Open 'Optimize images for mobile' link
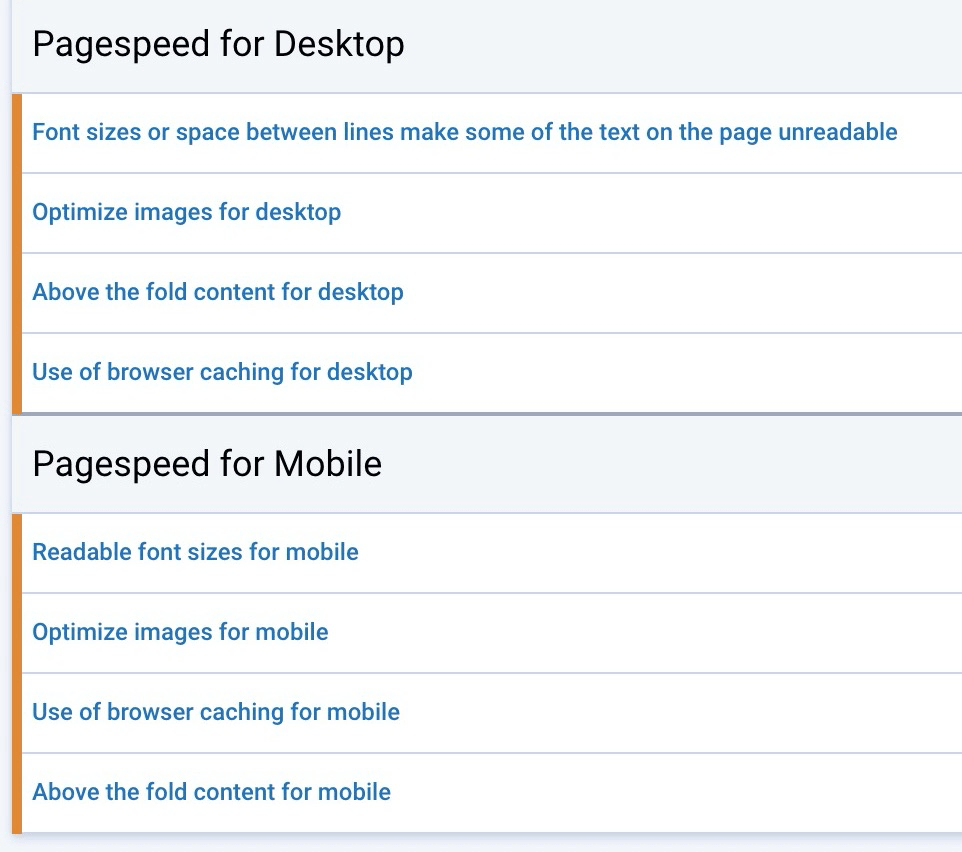Image resolution: width=962 pixels, height=852 pixels. pos(180,632)
